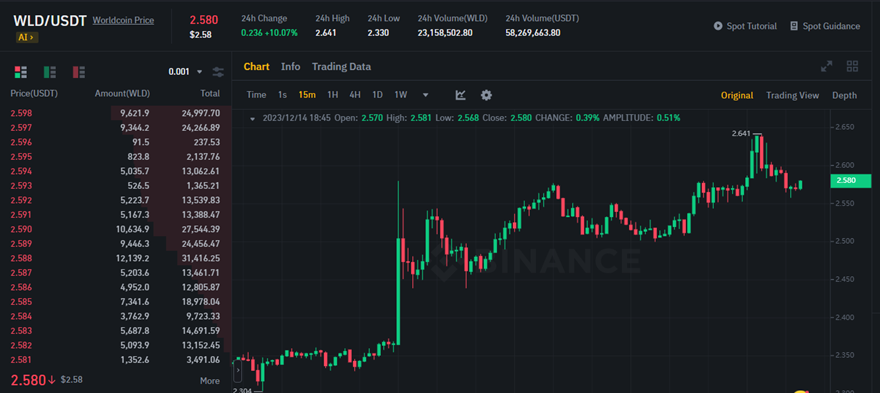Viewport: 880px width, 393px height.
Task: Show both buy and sell orders view
Action: 21,72
